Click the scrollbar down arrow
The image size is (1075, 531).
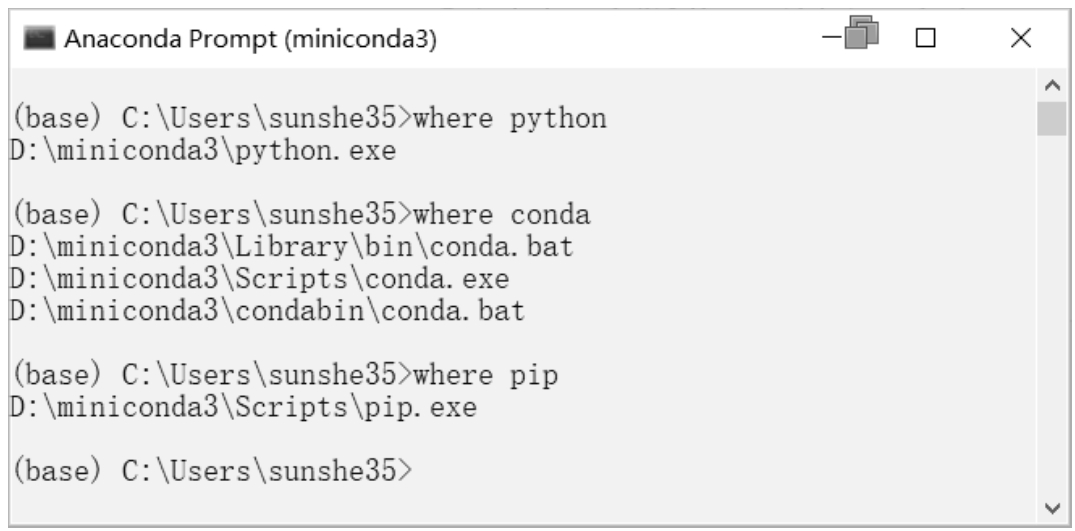1052,508
